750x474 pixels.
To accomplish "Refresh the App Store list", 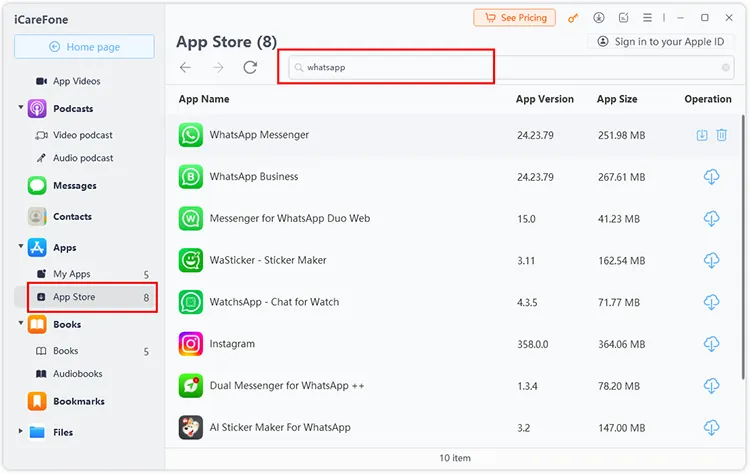I will coord(250,67).
